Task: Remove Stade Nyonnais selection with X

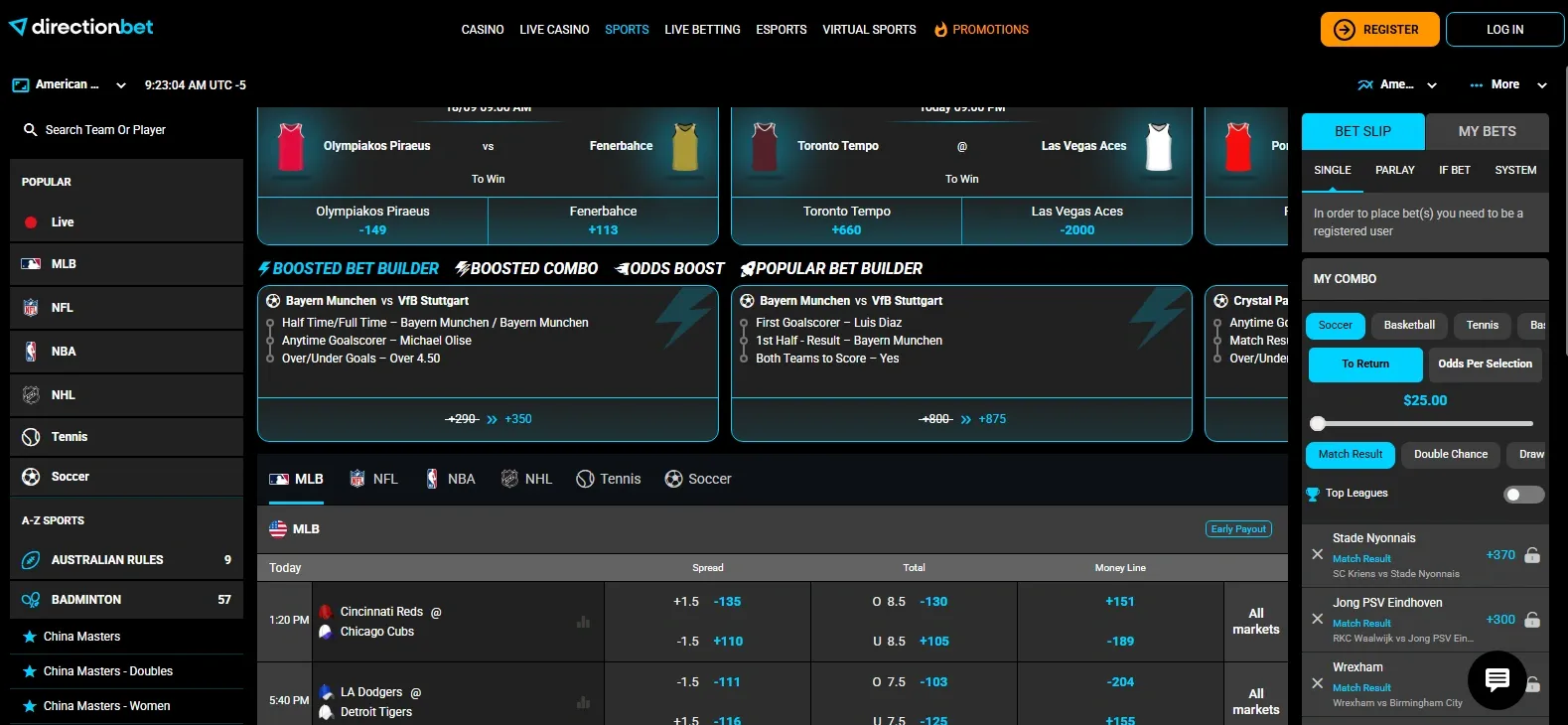Action: [1317, 554]
